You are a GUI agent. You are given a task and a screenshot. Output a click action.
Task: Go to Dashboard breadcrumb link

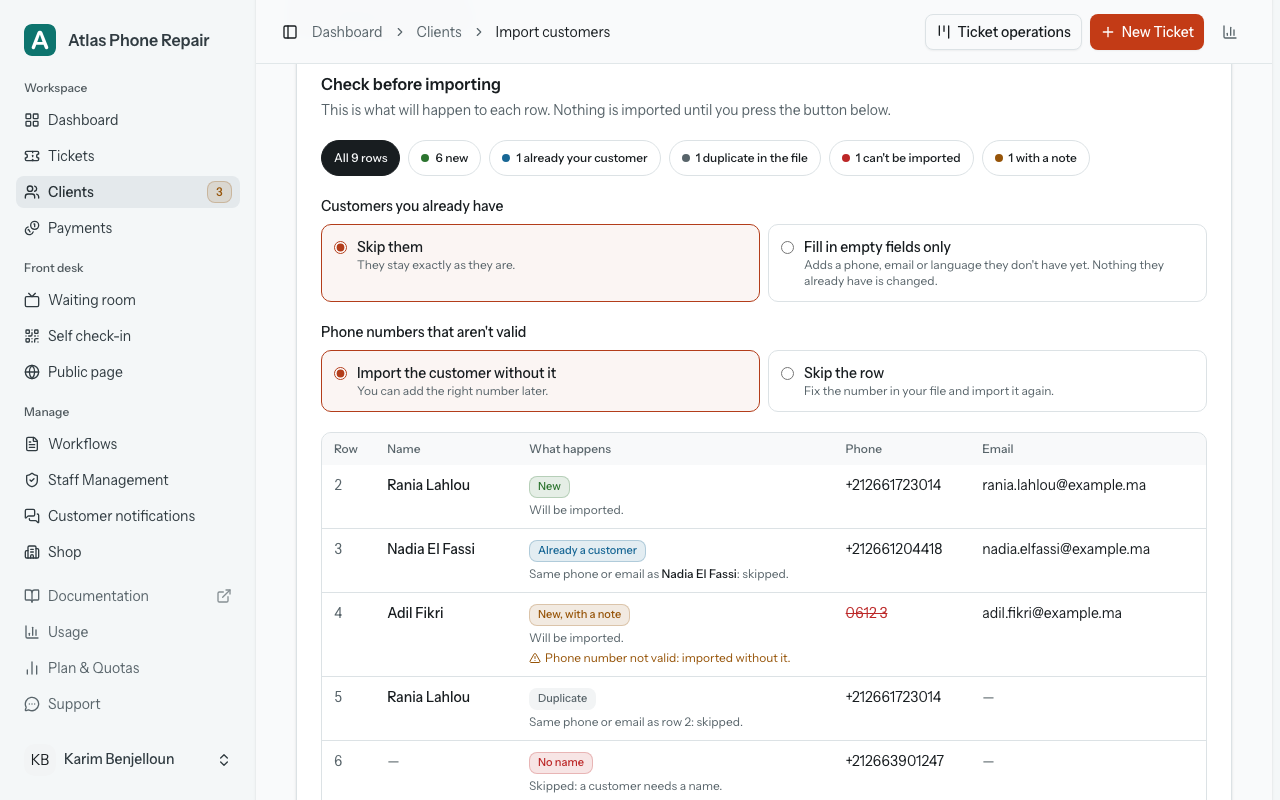347,32
